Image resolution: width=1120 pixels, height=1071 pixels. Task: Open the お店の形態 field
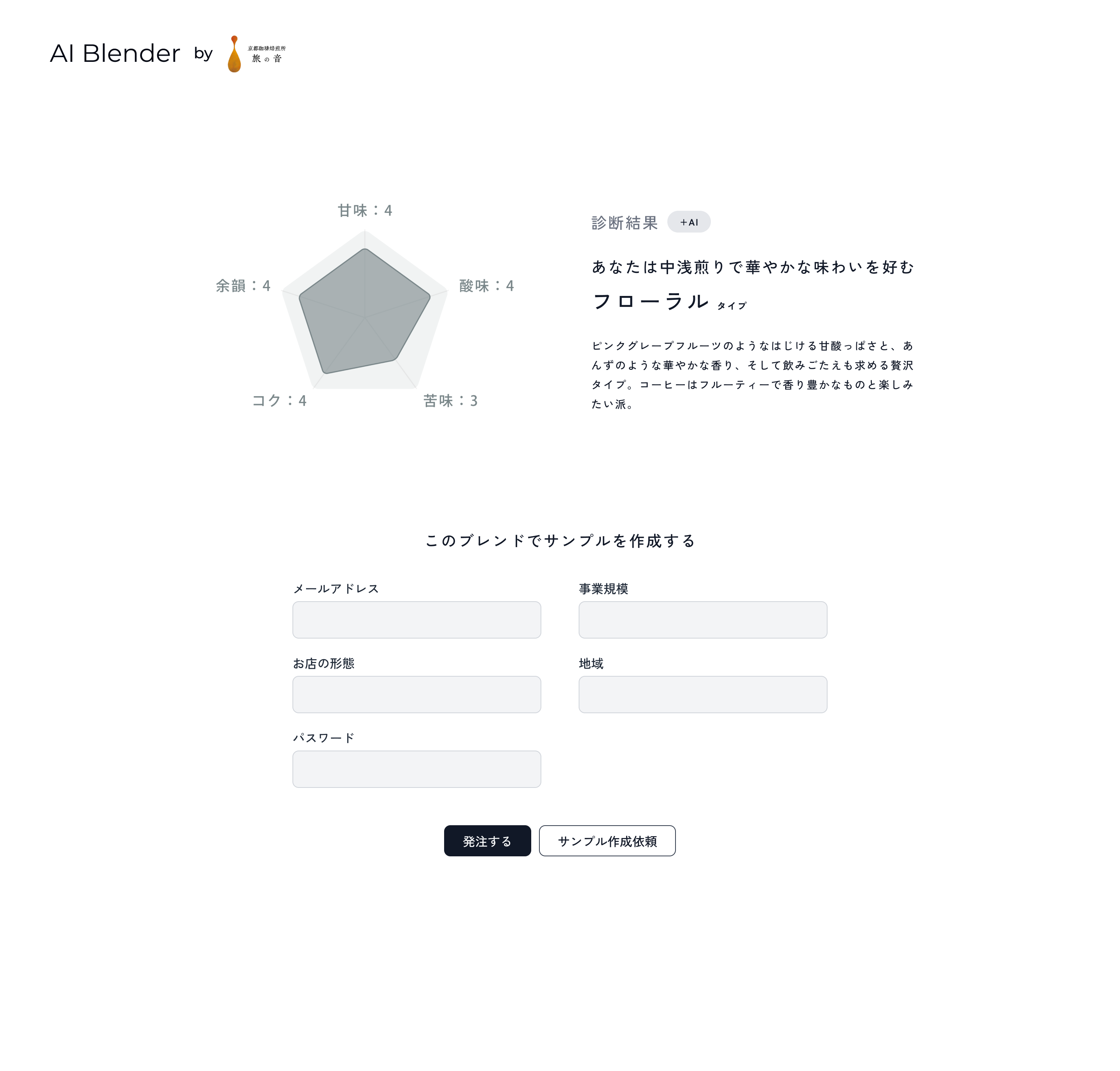point(417,695)
